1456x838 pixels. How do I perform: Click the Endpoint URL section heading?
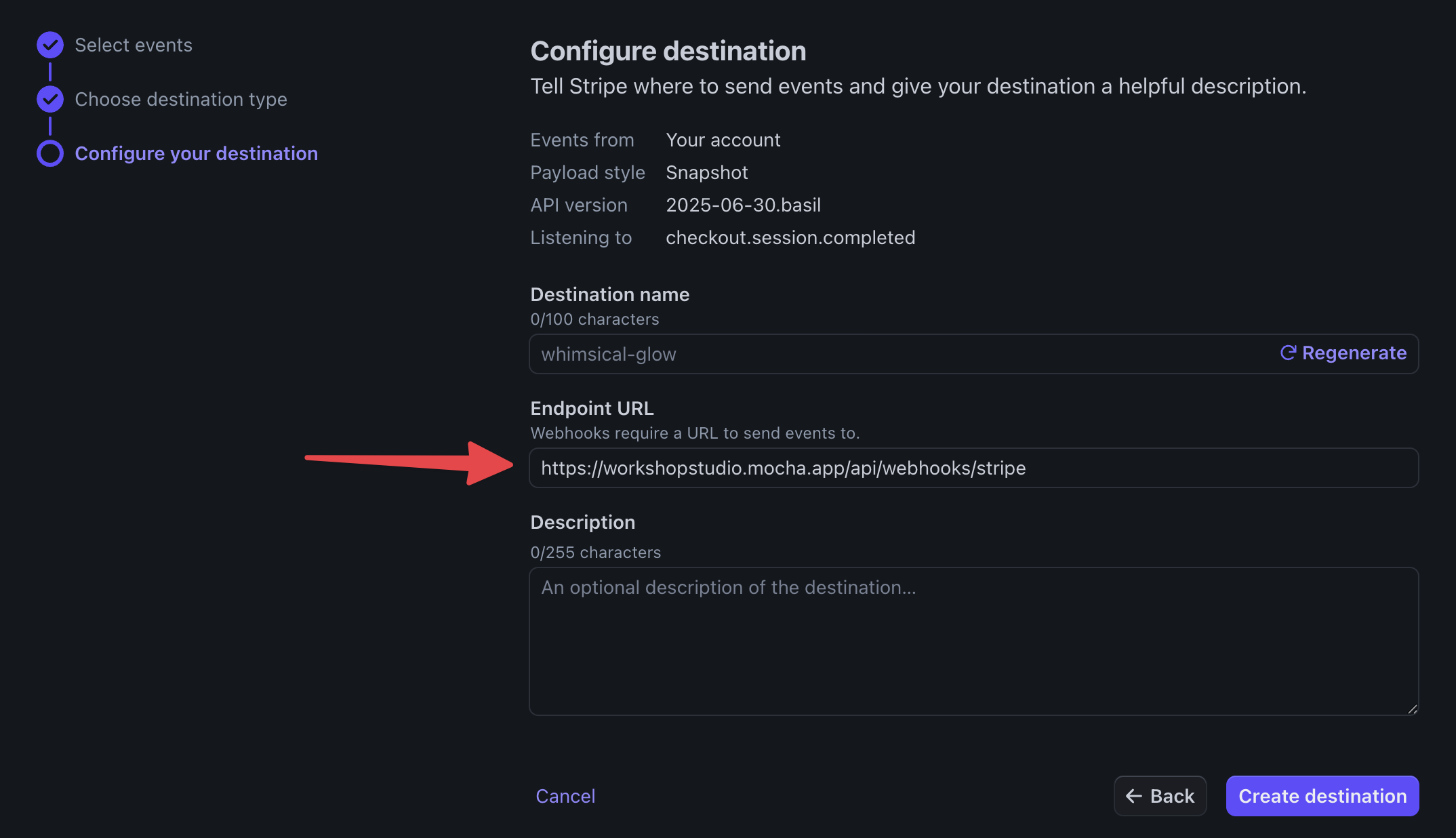click(x=592, y=407)
